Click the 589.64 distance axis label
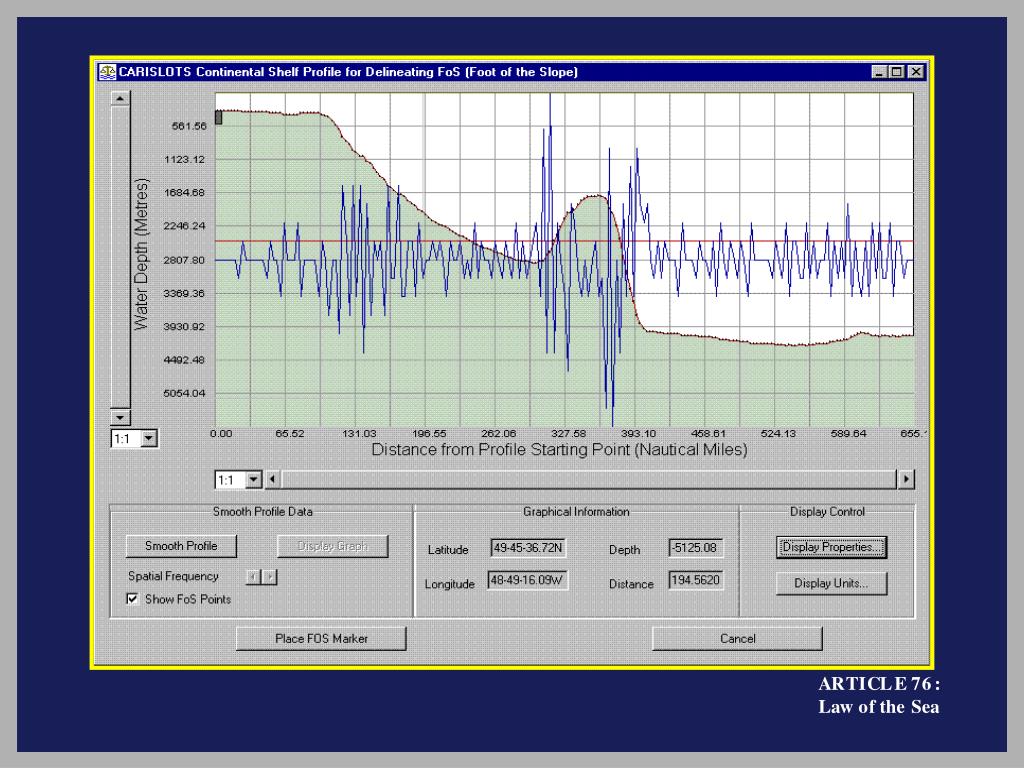The height and width of the screenshot is (768, 1024). (848, 434)
